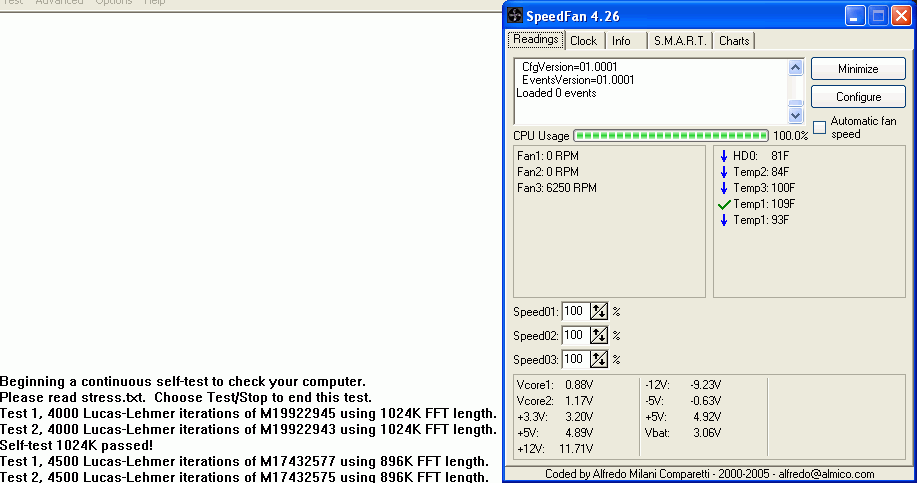Click the Speed02 up/down stepper arrows

(598, 335)
